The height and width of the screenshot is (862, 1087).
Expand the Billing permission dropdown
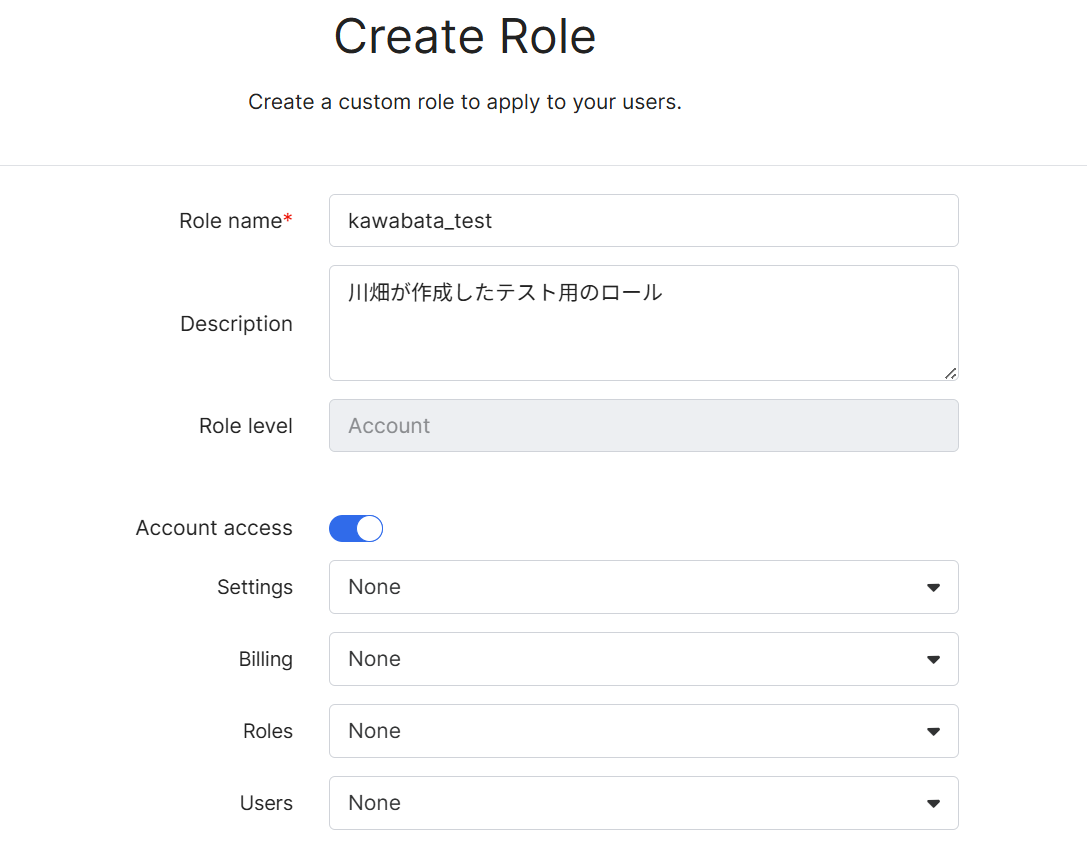click(643, 659)
